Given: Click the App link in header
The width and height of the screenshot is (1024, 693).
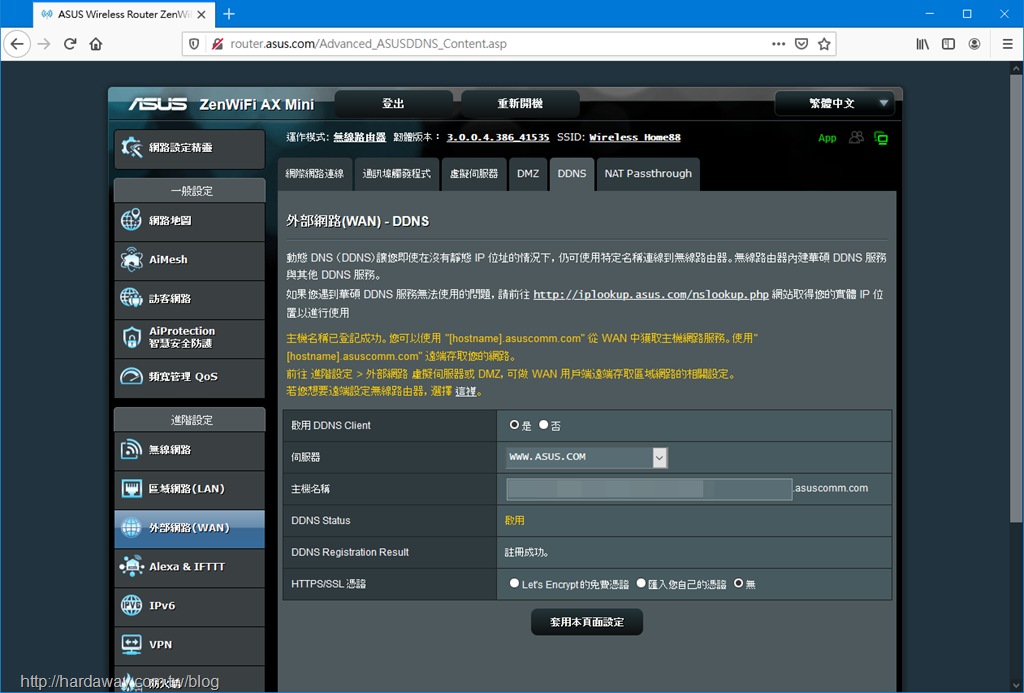Looking at the screenshot, I should pos(827,138).
